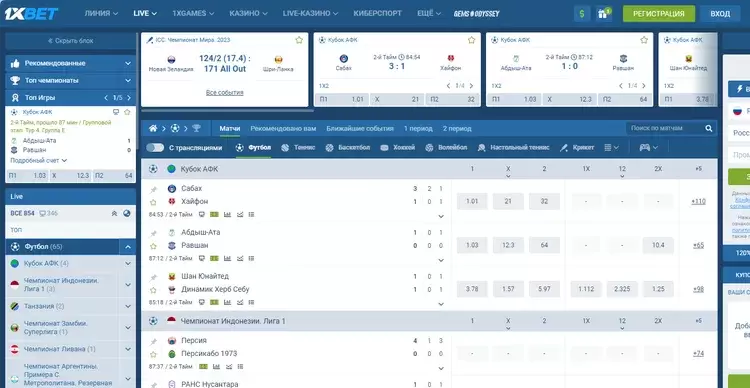Open the gamepad esports icon
750x388 pixels.
[644, 148]
